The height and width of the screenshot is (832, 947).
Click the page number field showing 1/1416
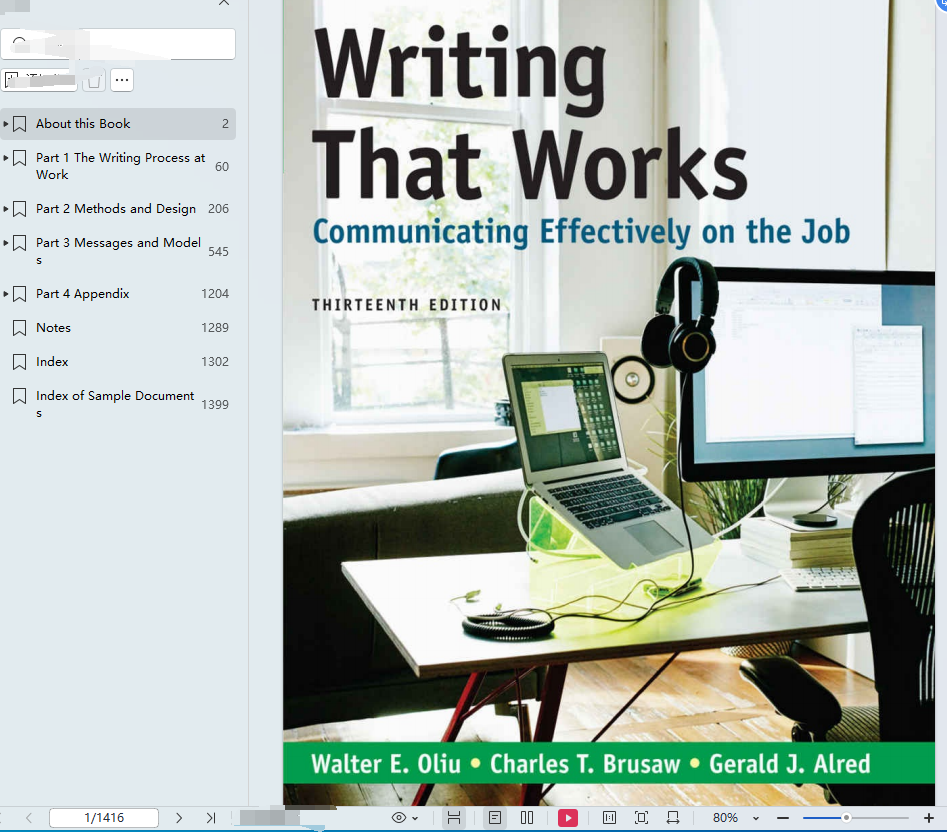pos(104,818)
